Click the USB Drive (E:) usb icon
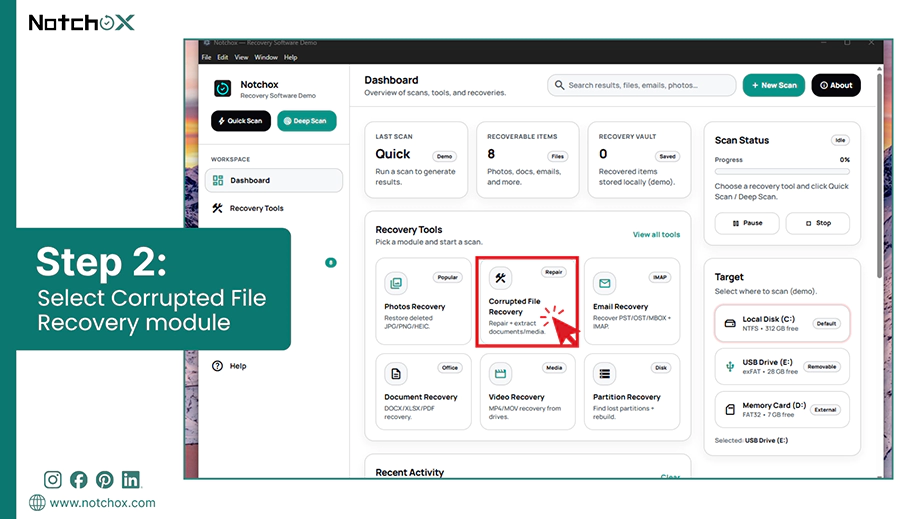This screenshot has height=519, width=922. (x=730, y=367)
